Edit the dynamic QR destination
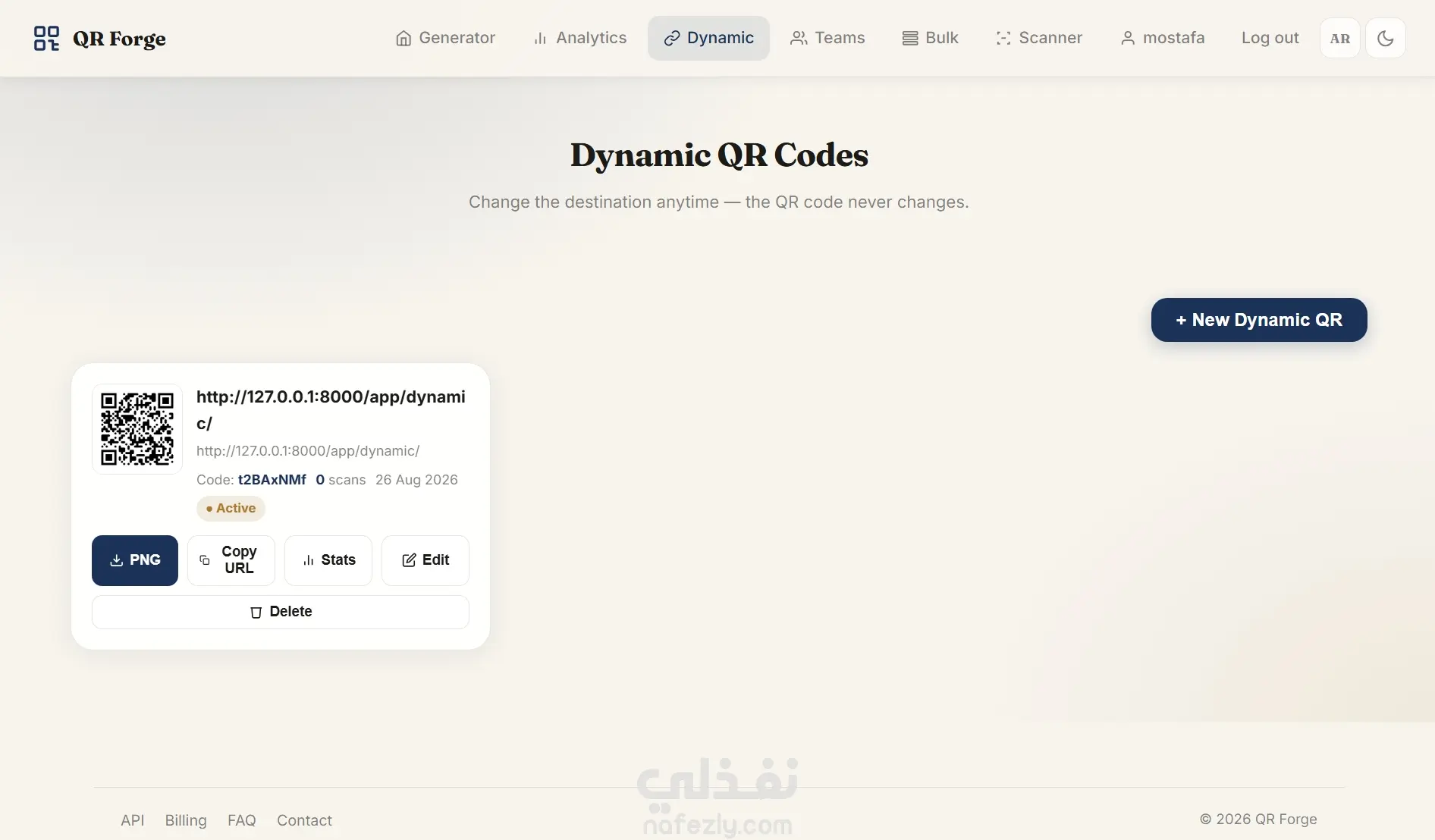The height and width of the screenshot is (840, 1435). [x=425, y=560]
